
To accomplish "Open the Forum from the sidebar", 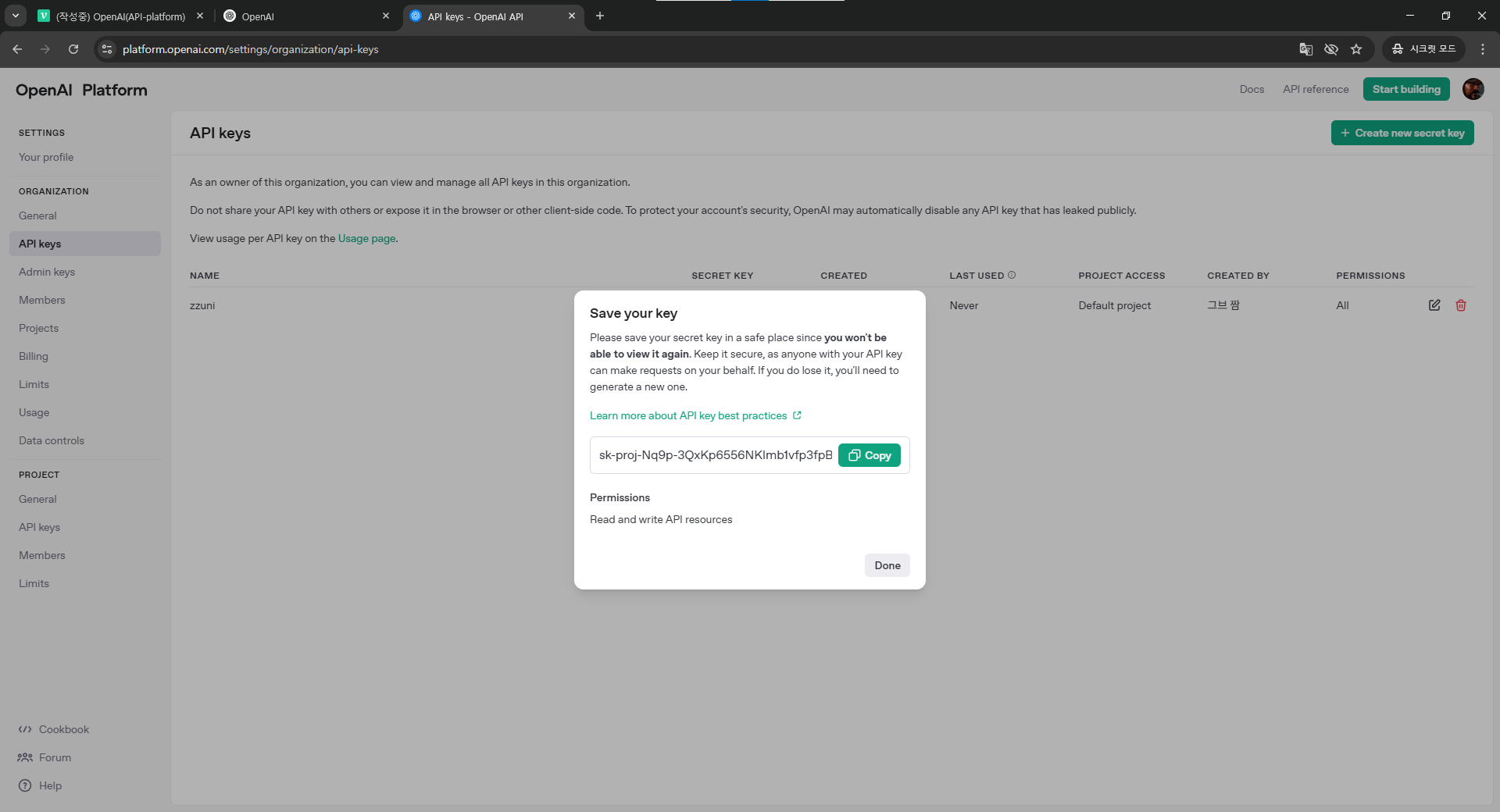I will coord(54,757).
